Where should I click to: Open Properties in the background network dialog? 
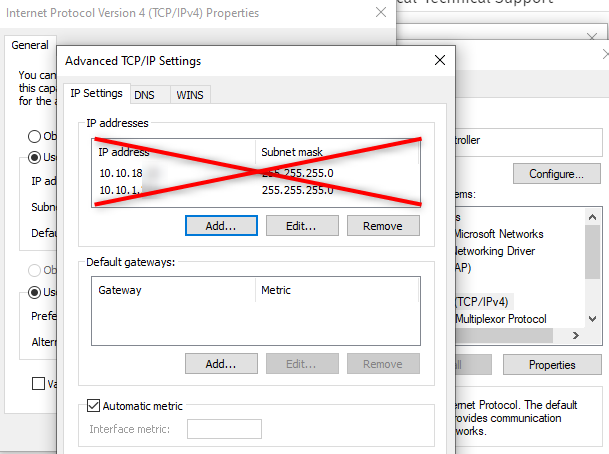[x=552, y=365]
